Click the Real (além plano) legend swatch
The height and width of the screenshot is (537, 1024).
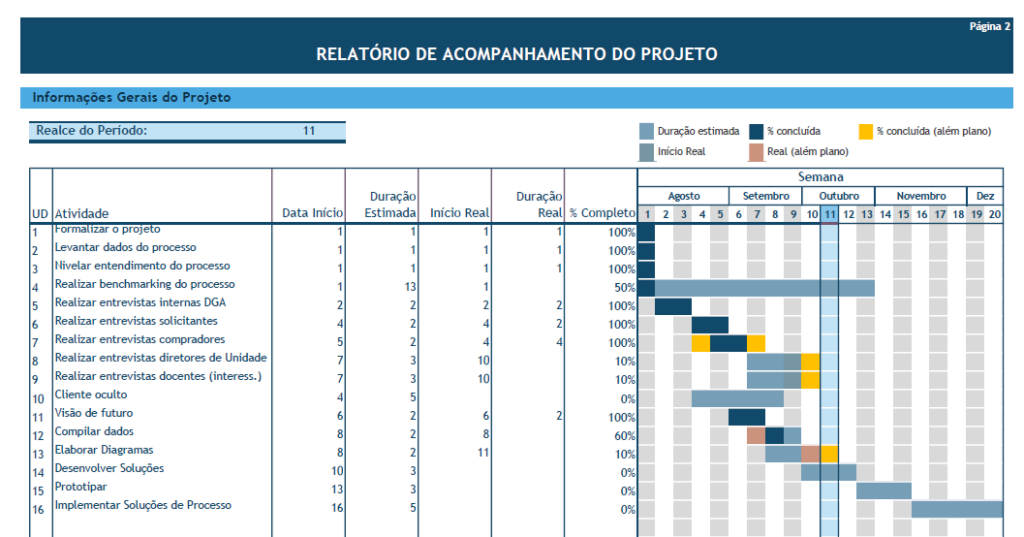[x=757, y=152]
